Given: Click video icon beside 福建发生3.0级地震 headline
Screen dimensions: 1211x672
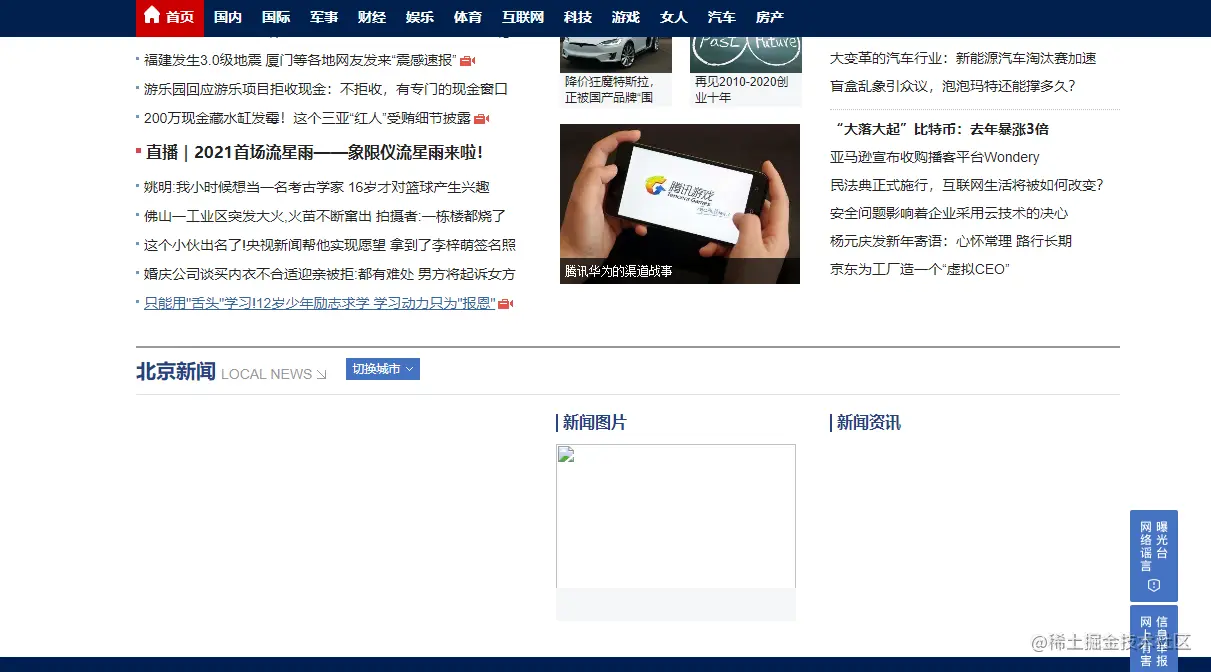Looking at the screenshot, I should 467,61.
